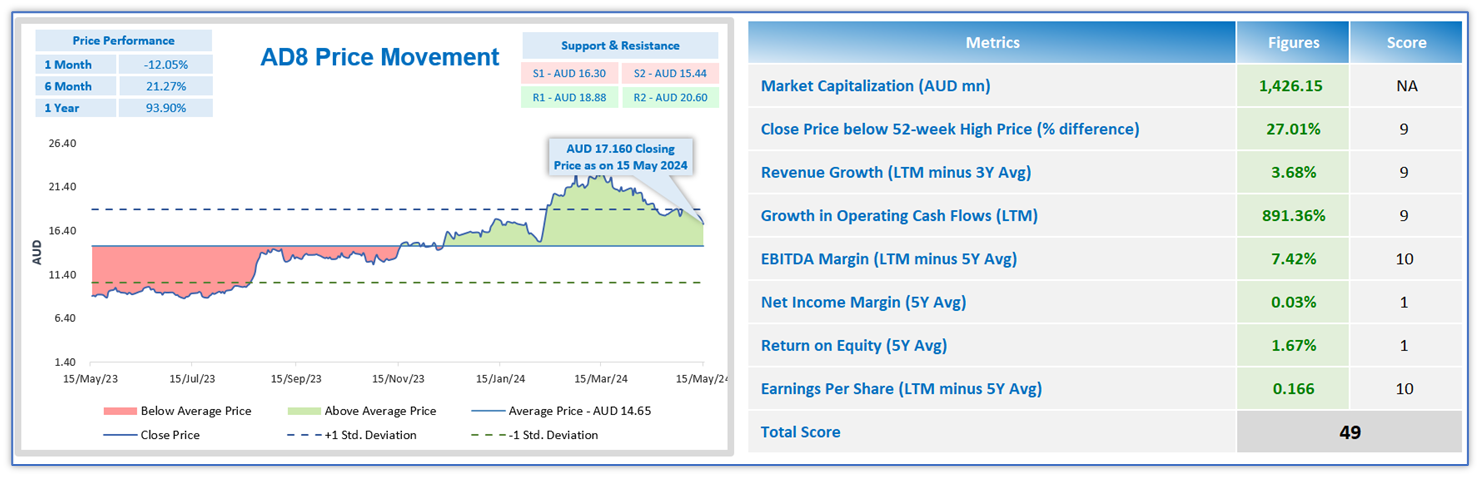Select the Market Capitalization figure 1,426.15

tap(1292, 86)
